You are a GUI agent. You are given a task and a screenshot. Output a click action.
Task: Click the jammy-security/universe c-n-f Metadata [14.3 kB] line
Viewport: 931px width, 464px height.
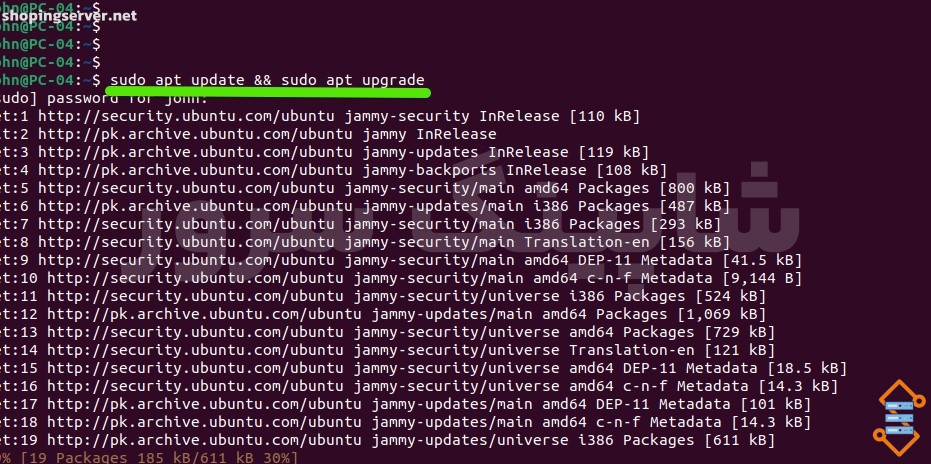click(419, 386)
